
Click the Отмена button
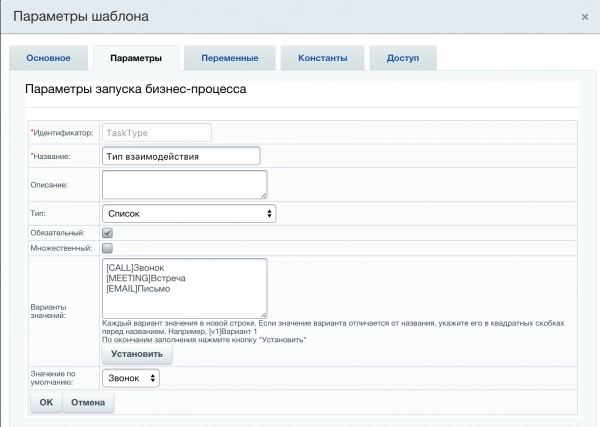tap(88, 401)
